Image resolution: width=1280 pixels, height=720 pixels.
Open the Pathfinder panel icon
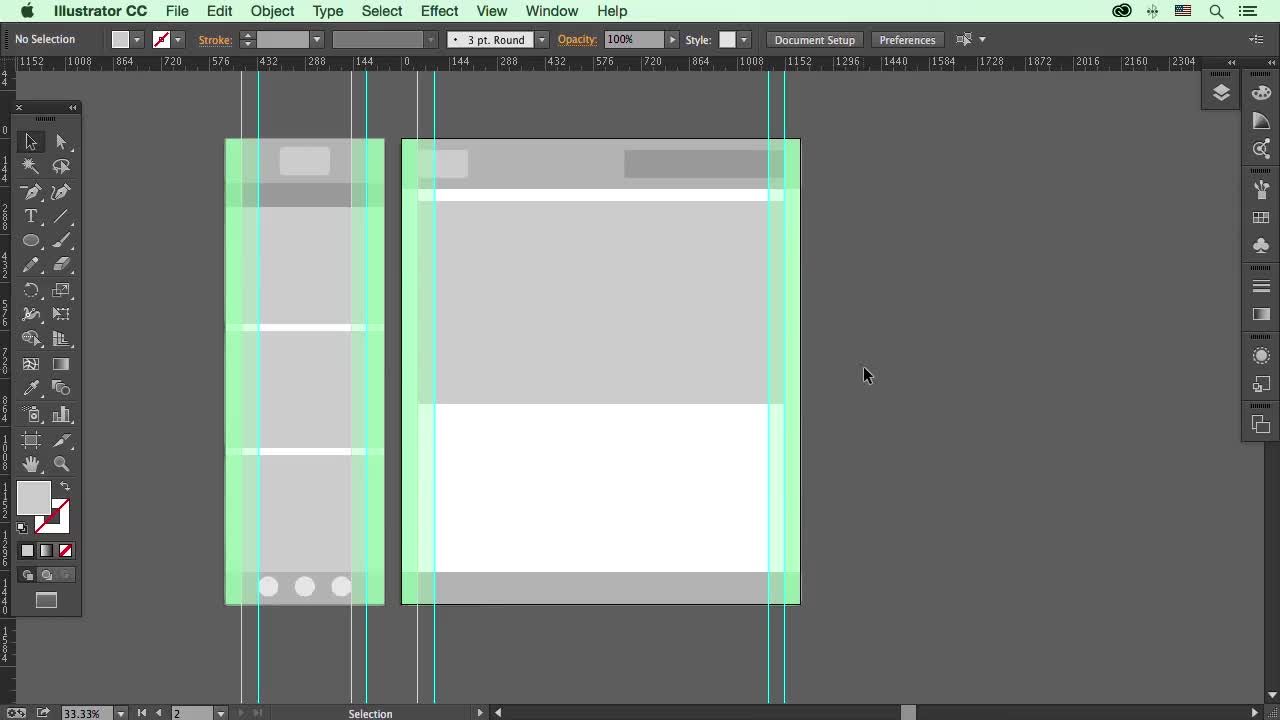point(1261,425)
